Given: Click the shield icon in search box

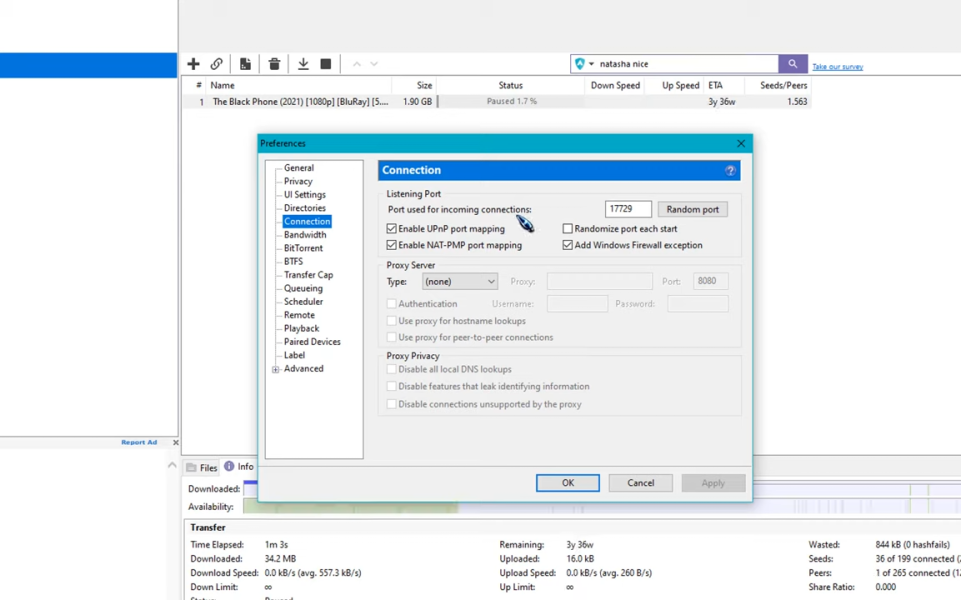Looking at the screenshot, I should 580,64.
